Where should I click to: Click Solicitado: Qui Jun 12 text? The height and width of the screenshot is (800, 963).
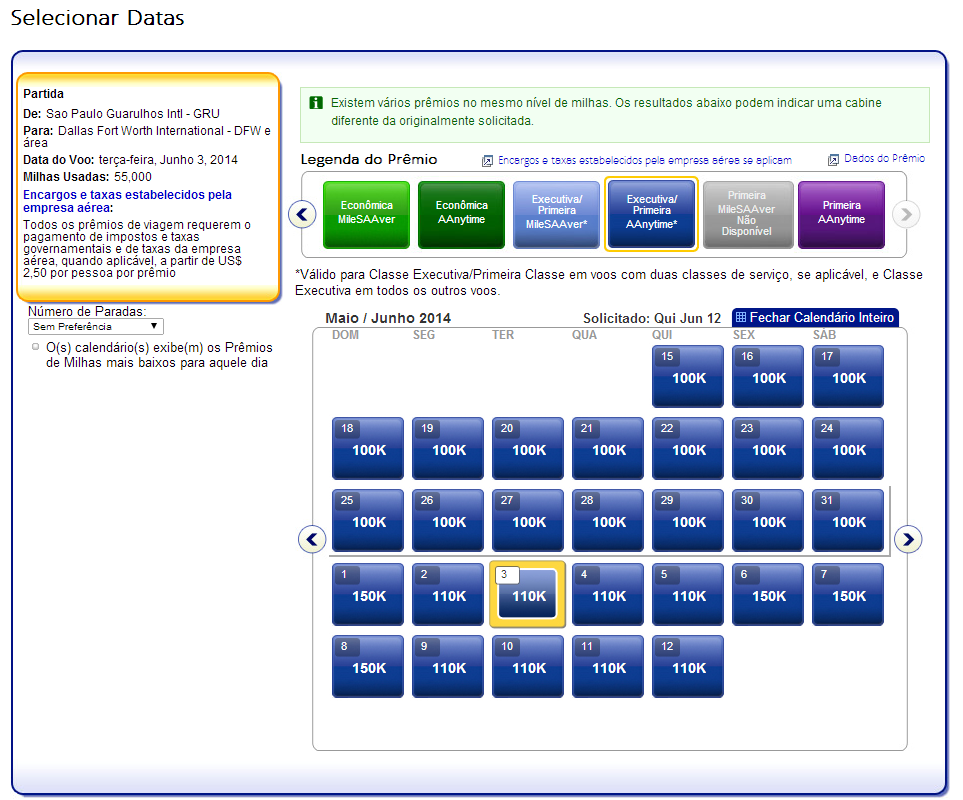652,318
